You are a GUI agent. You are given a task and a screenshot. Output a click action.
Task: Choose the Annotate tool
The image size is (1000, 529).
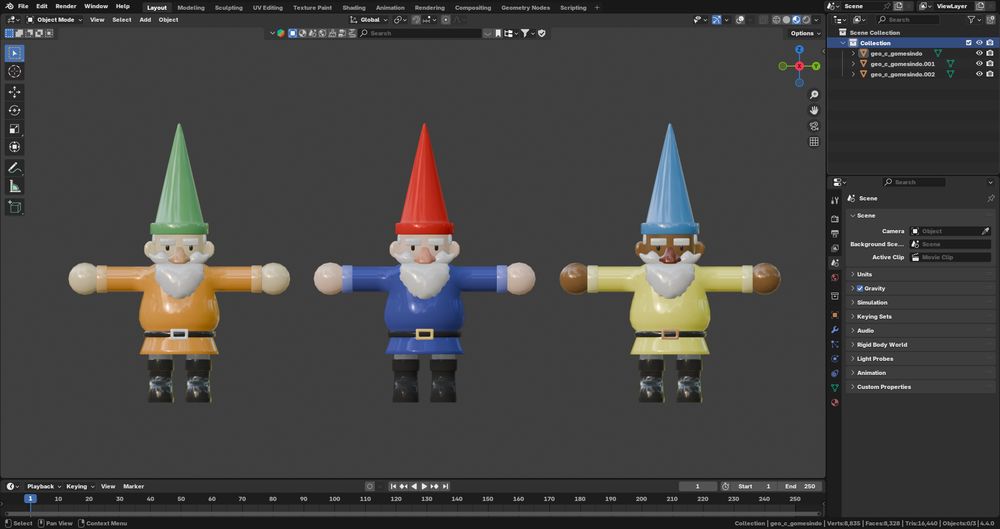pyautogui.click(x=15, y=168)
